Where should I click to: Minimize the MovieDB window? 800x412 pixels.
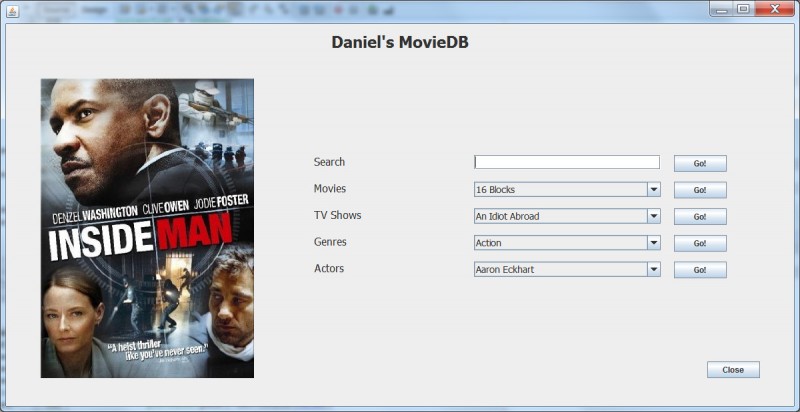point(721,9)
